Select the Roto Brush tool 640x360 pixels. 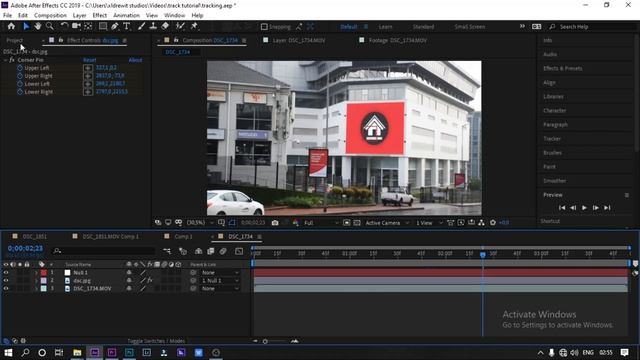click(x=180, y=26)
